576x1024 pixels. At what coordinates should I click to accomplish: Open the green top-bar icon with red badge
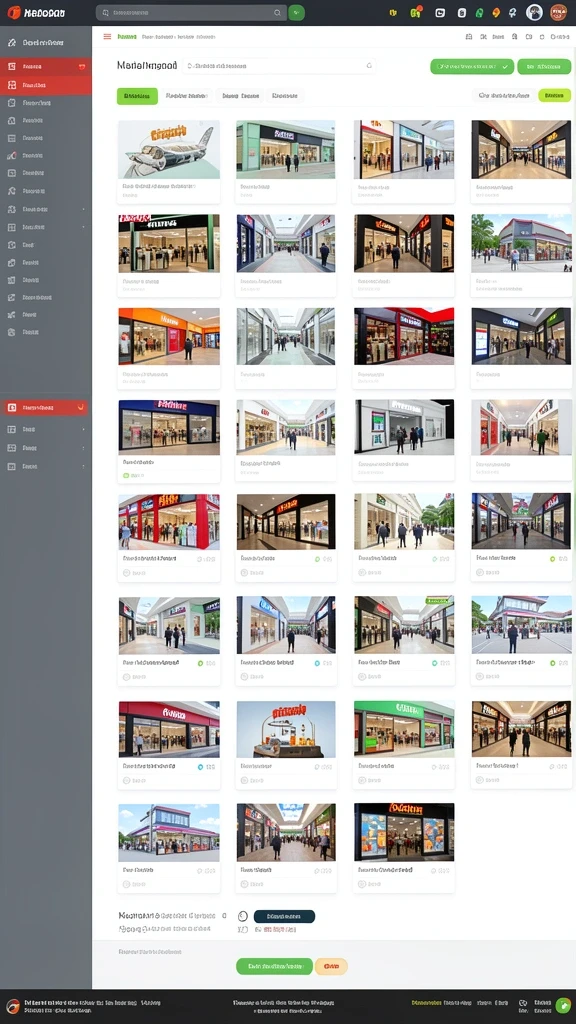[416, 12]
